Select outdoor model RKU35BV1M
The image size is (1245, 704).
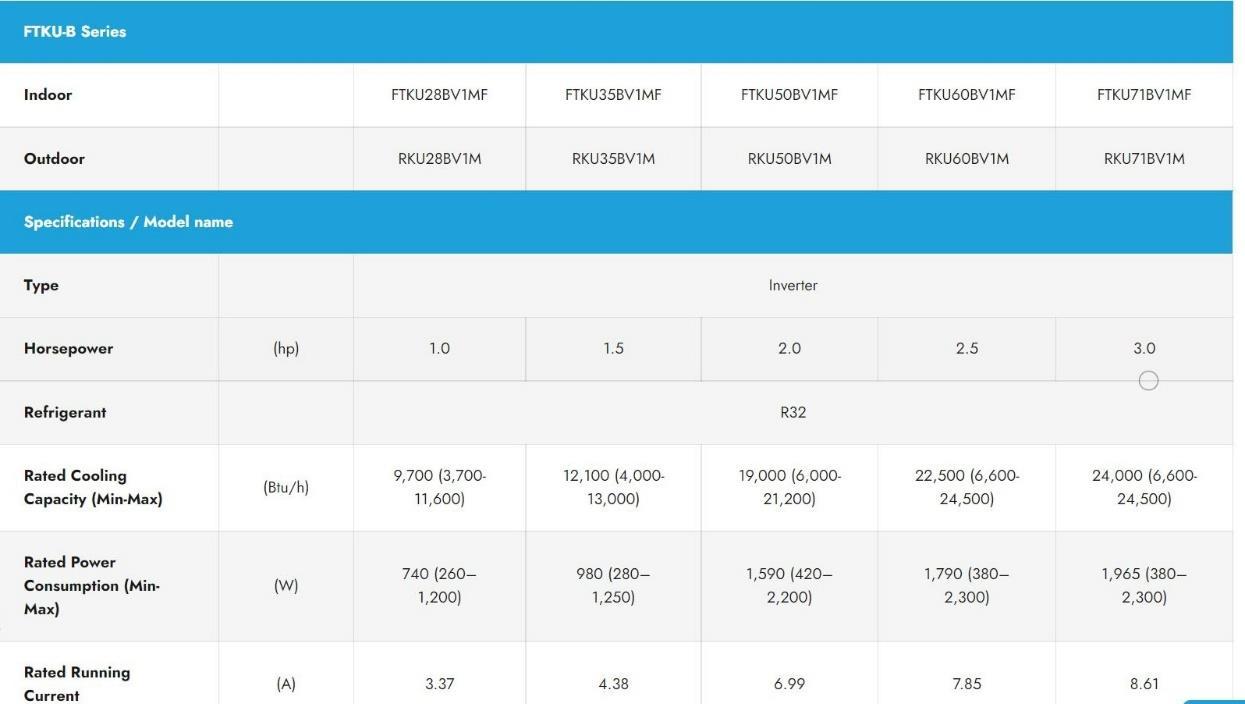[613, 159]
